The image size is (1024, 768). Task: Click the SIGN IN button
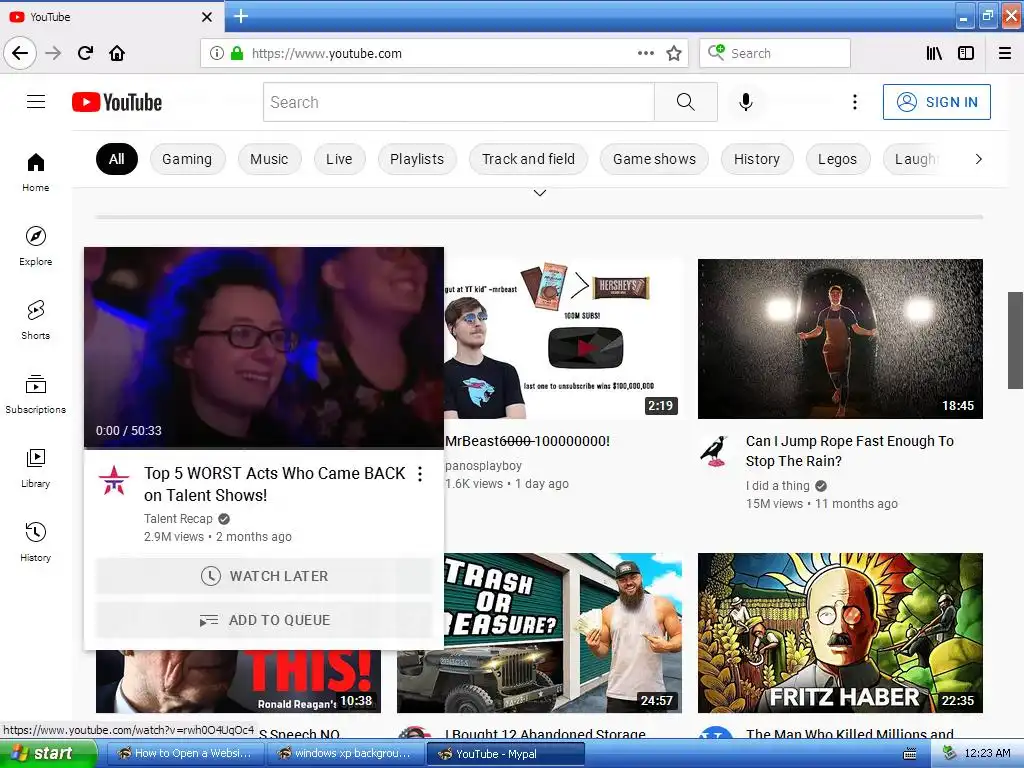936,102
